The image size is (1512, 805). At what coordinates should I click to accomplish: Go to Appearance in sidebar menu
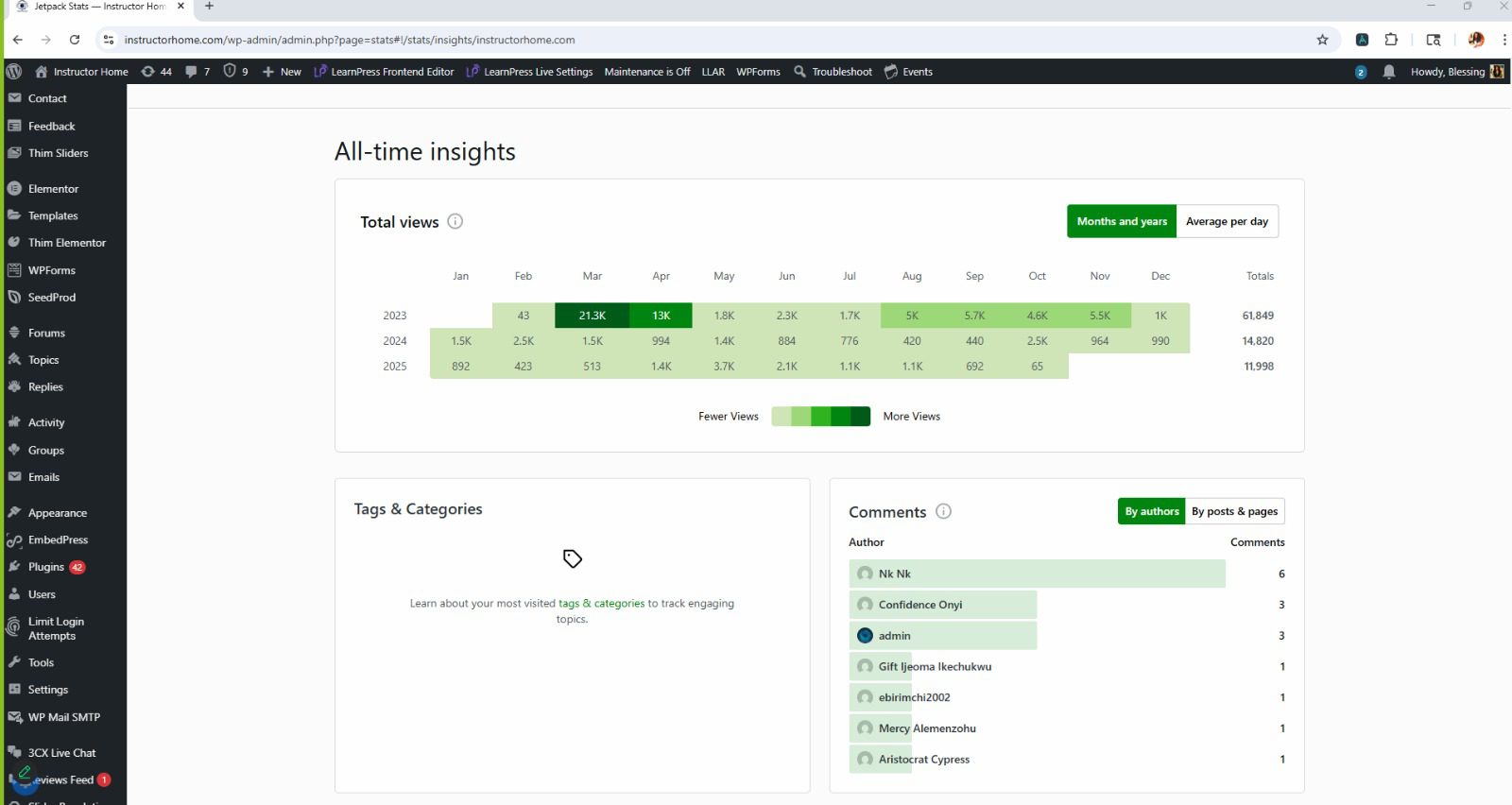coord(57,513)
